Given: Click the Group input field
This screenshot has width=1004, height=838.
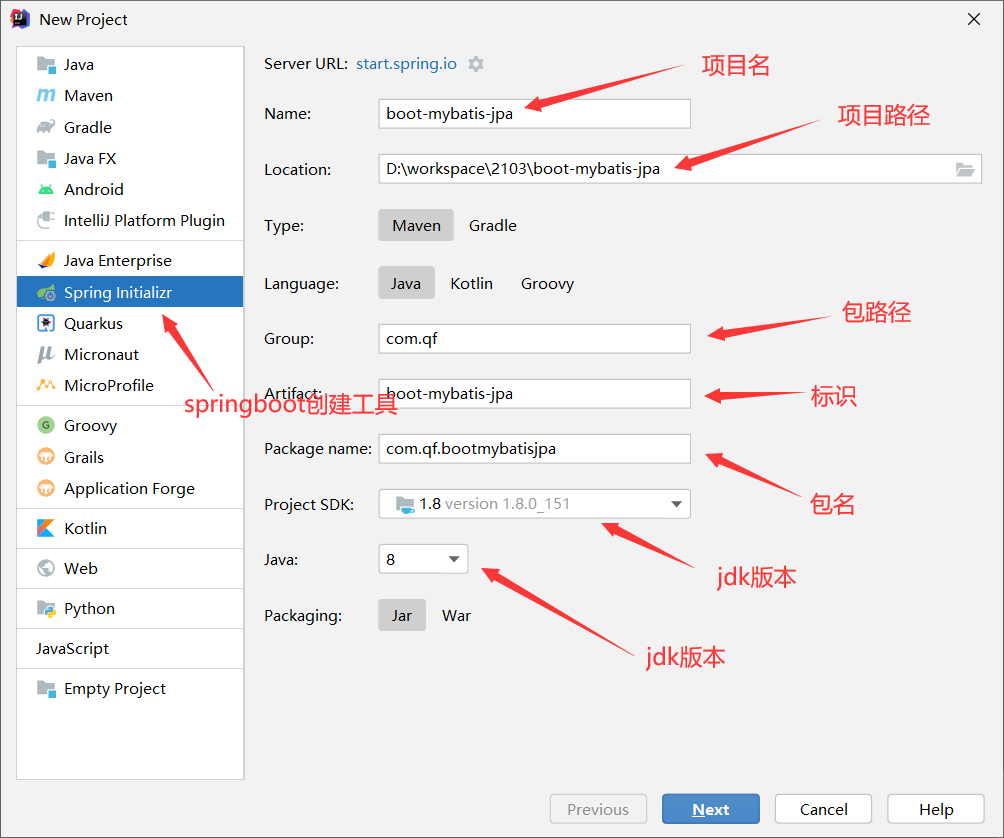Looking at the screenshot, I should point(535,339).
